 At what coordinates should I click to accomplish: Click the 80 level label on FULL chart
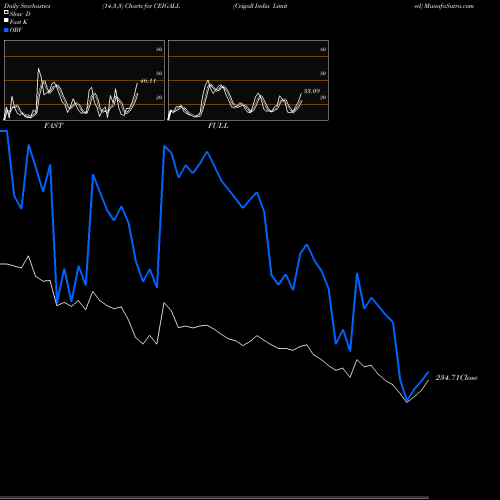pyautogui.click(x=323, y=49)
